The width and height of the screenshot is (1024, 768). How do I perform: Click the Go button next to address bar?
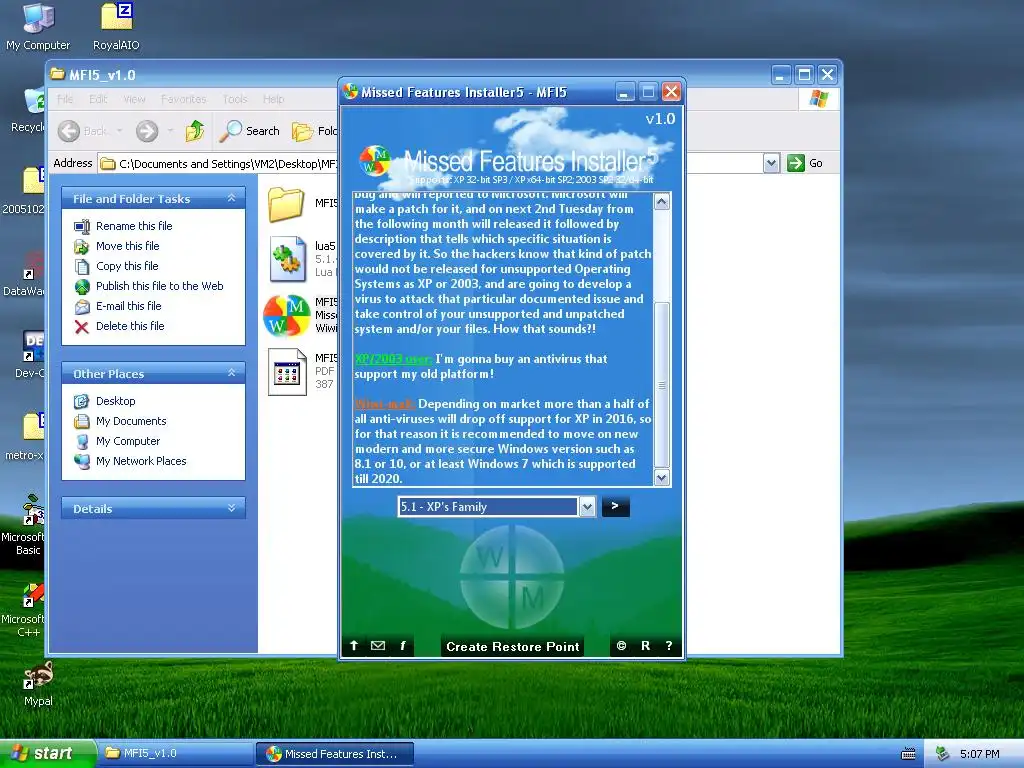(x=805, y=163)
